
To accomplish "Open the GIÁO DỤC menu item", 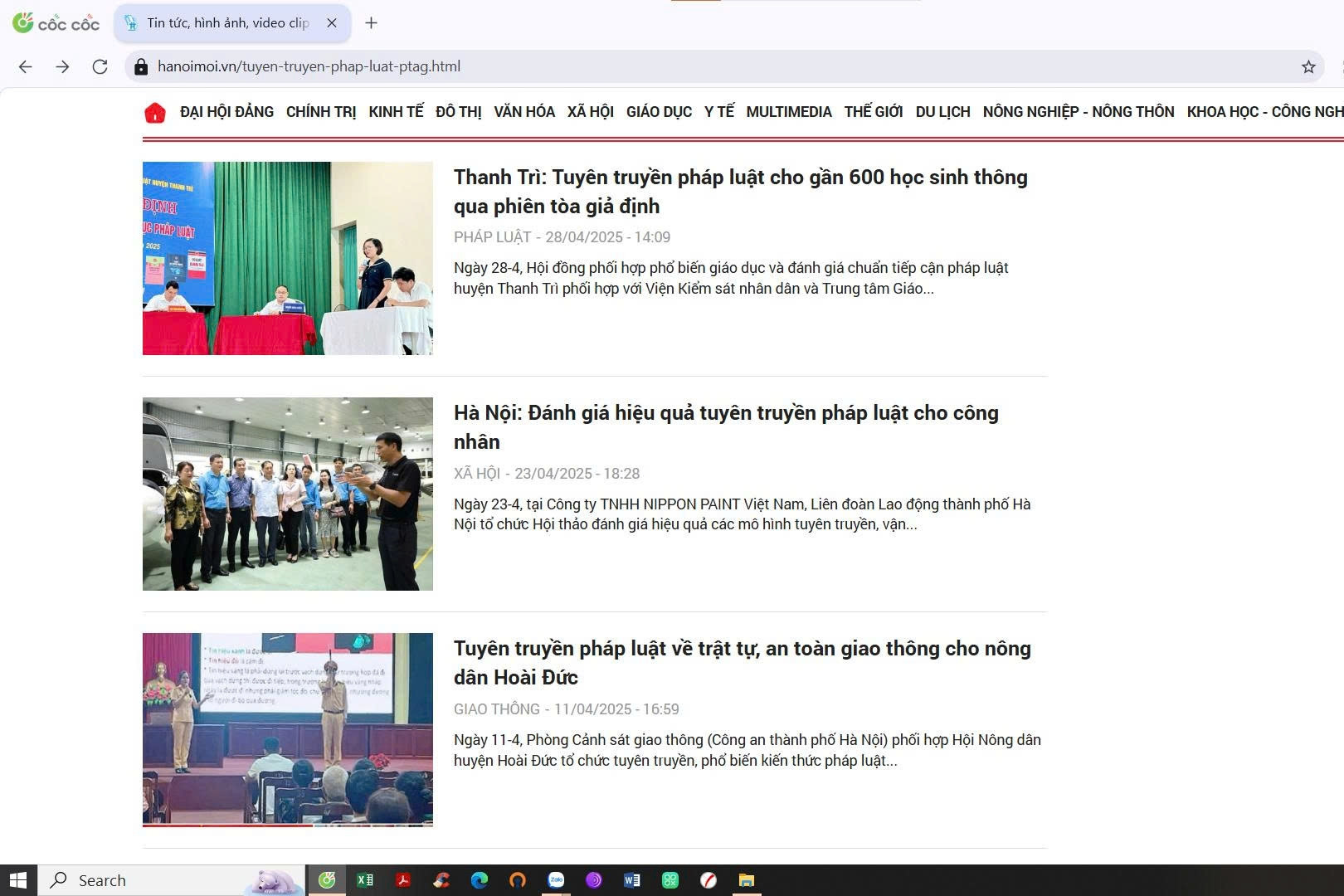I will pyautogui.click(x=660, y=111).
